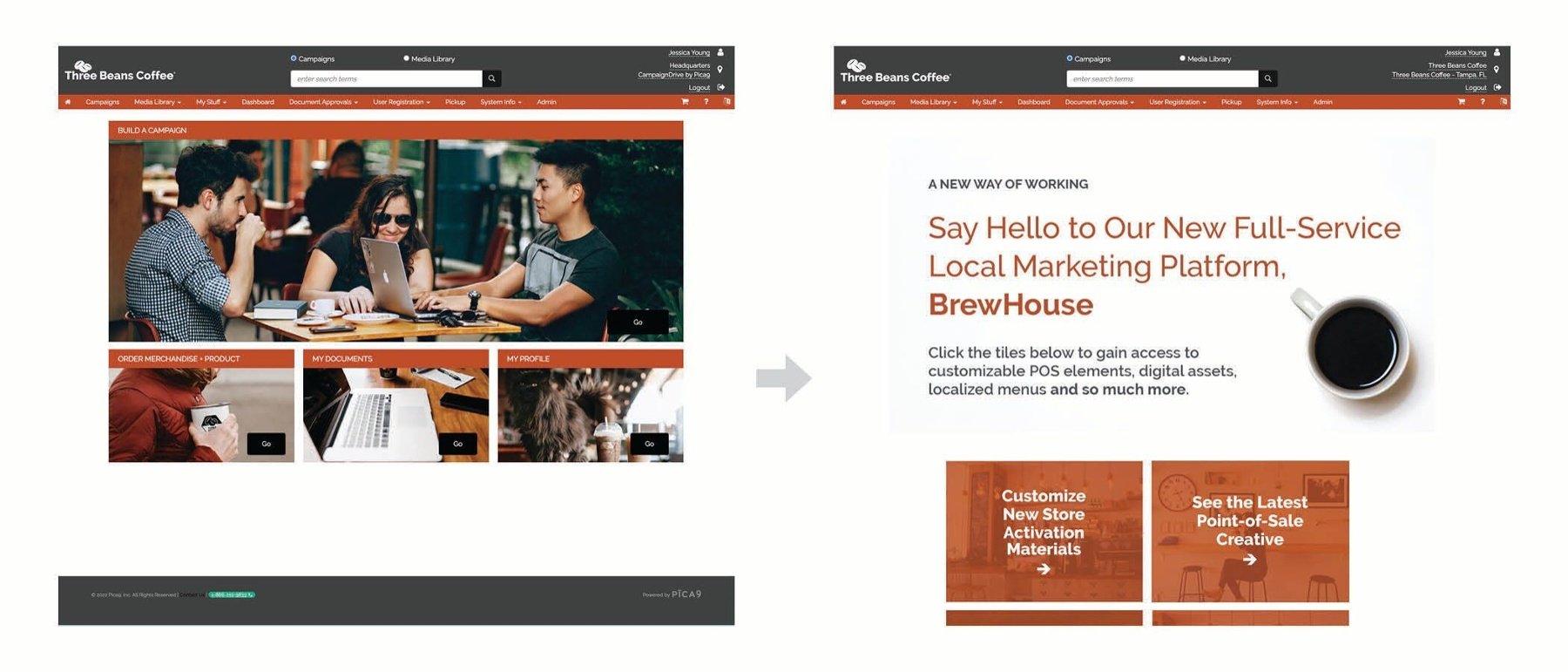Click the search magnifier button in left screenshot
The height and width of the screenshot is (672, 1568).
491,78
